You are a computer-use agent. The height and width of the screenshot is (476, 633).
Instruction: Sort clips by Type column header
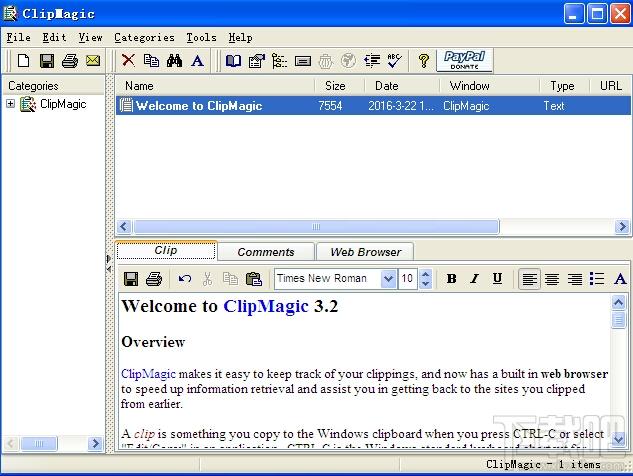(564, 86)
